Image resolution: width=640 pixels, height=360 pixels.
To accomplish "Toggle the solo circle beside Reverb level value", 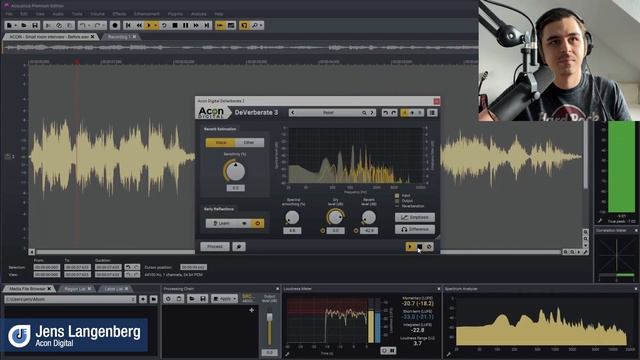I will pyautogui.click(x=356, y=231).
